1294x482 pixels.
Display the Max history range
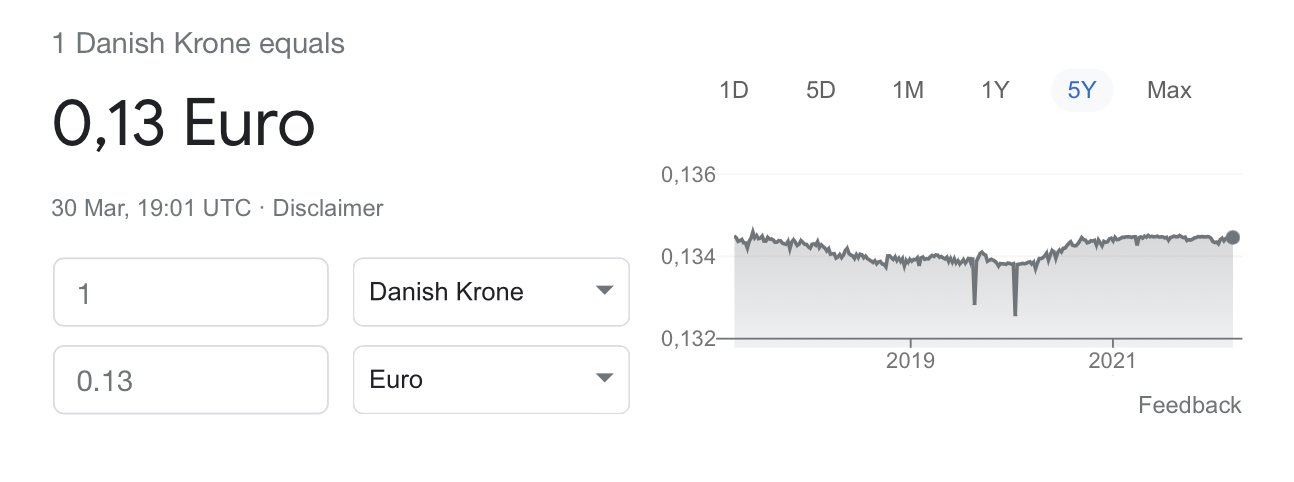pyautogui.click(x=1169, y=91)
